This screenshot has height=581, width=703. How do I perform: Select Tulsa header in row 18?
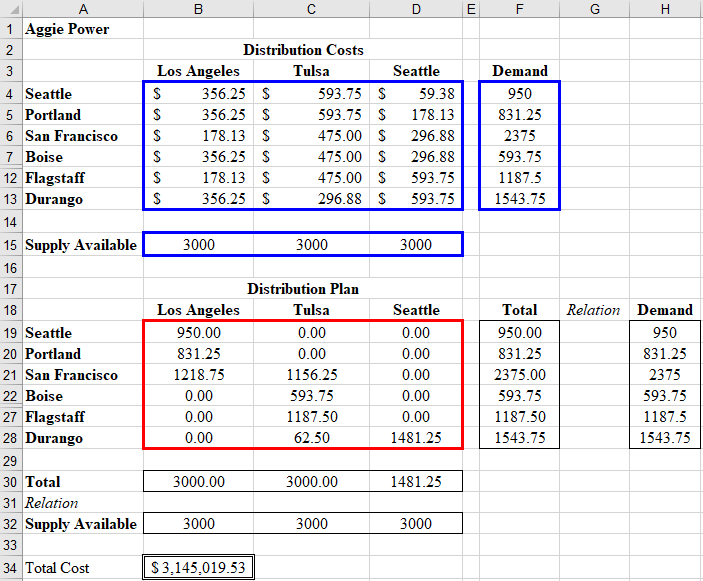pyautogui.click(x=311, y=310)
